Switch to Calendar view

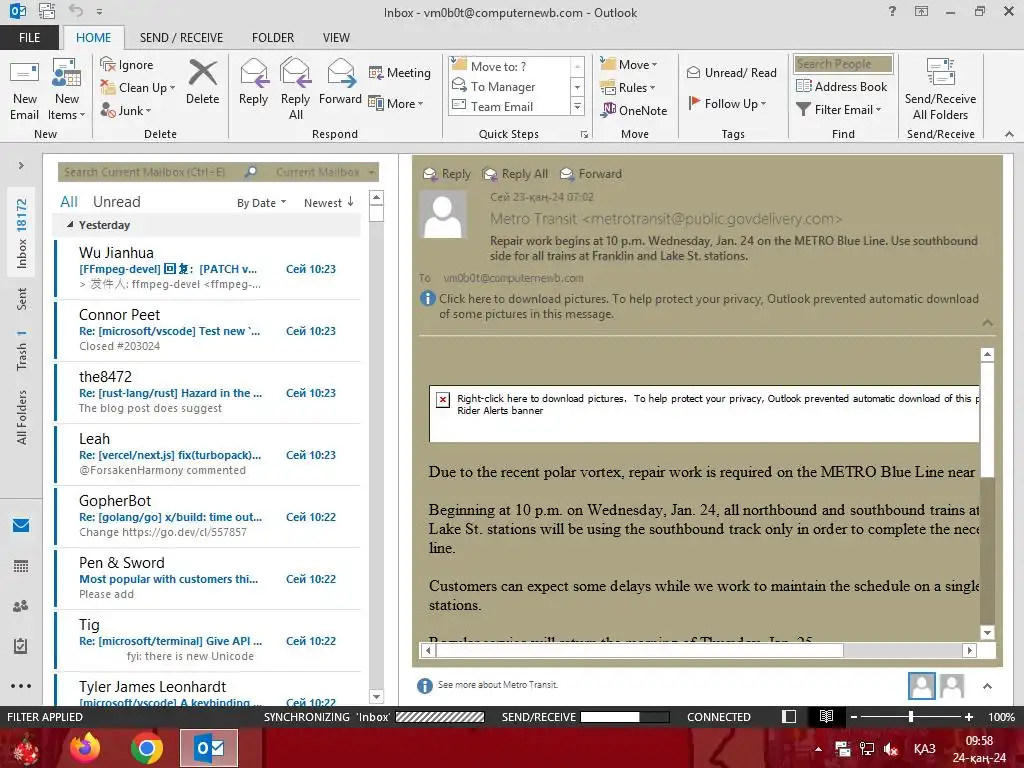pos(21,566)
